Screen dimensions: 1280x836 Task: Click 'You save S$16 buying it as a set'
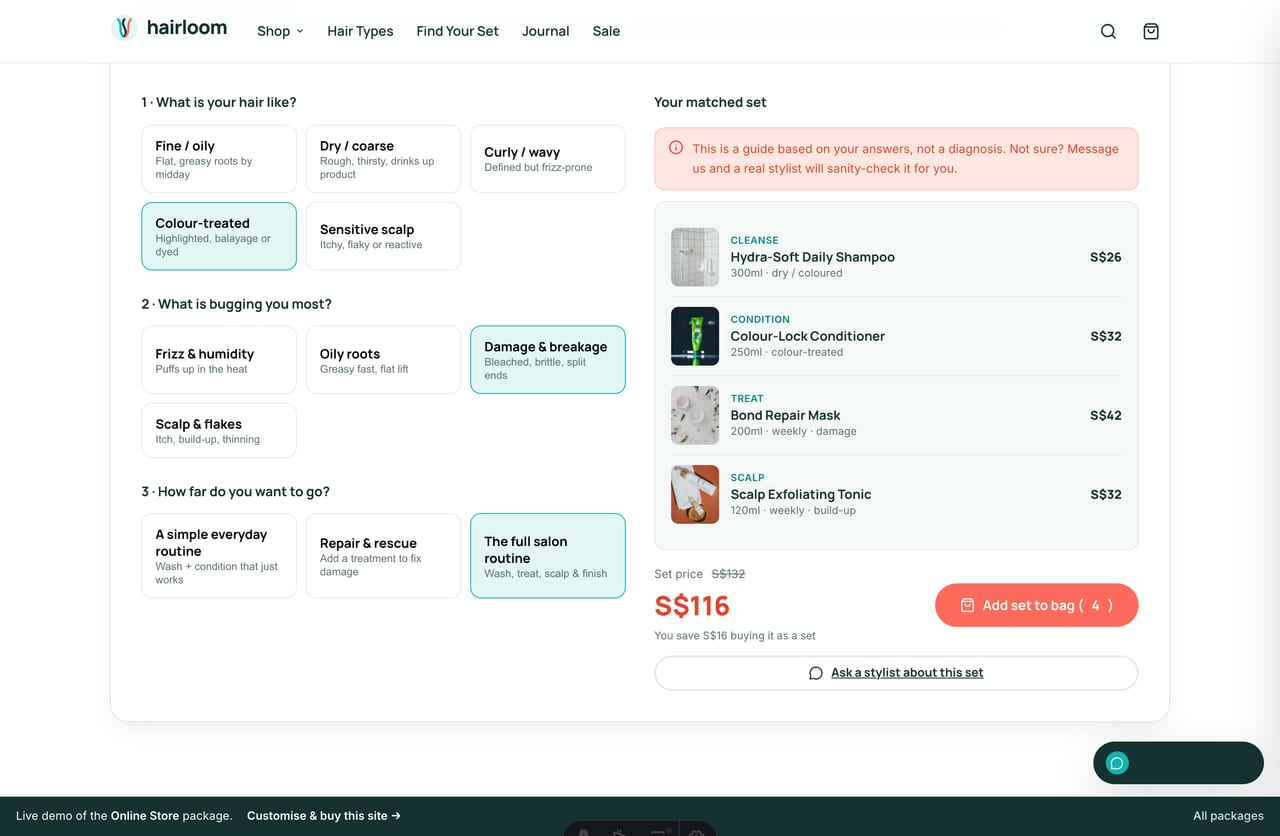click(735, 636)
